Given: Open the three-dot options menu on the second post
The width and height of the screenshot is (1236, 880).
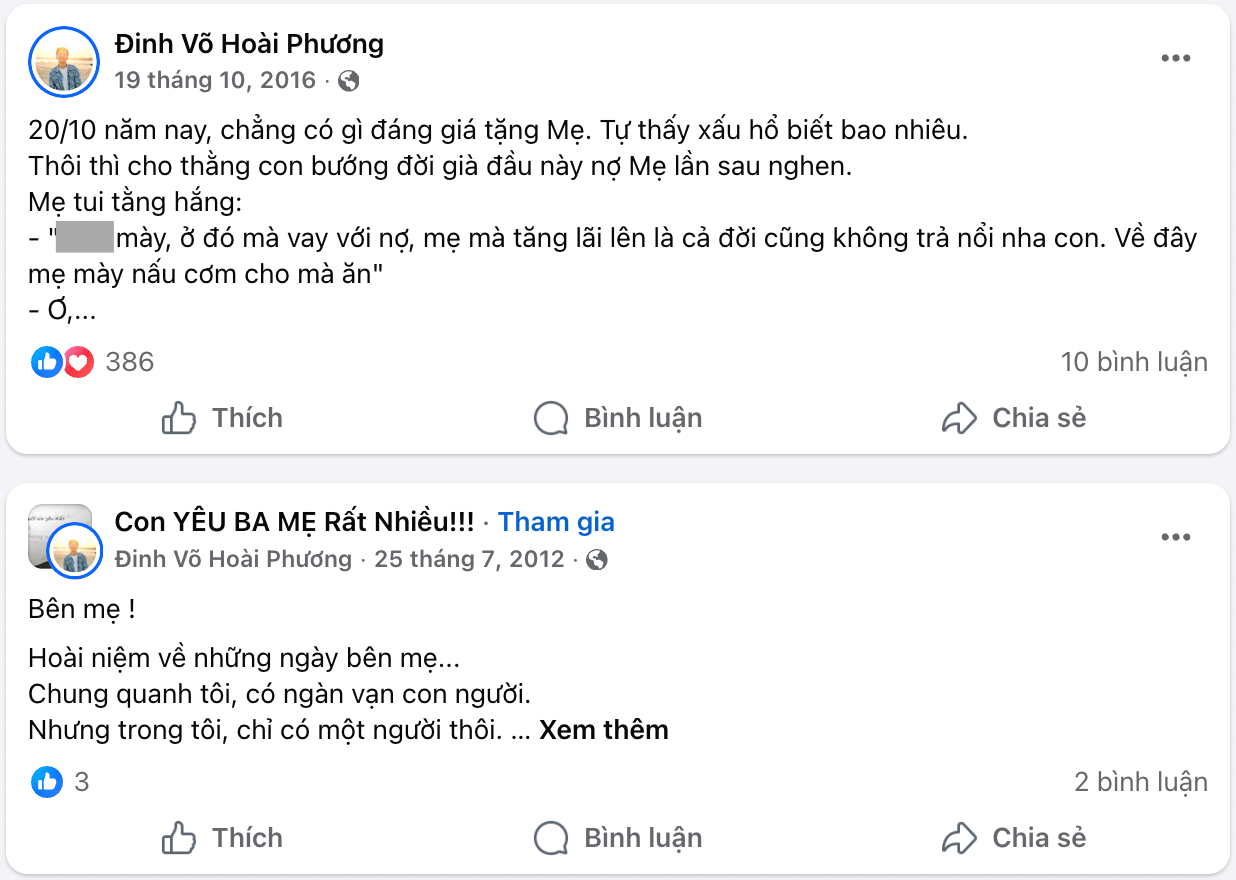Looking at the screenshot, I should point(1175,538).
